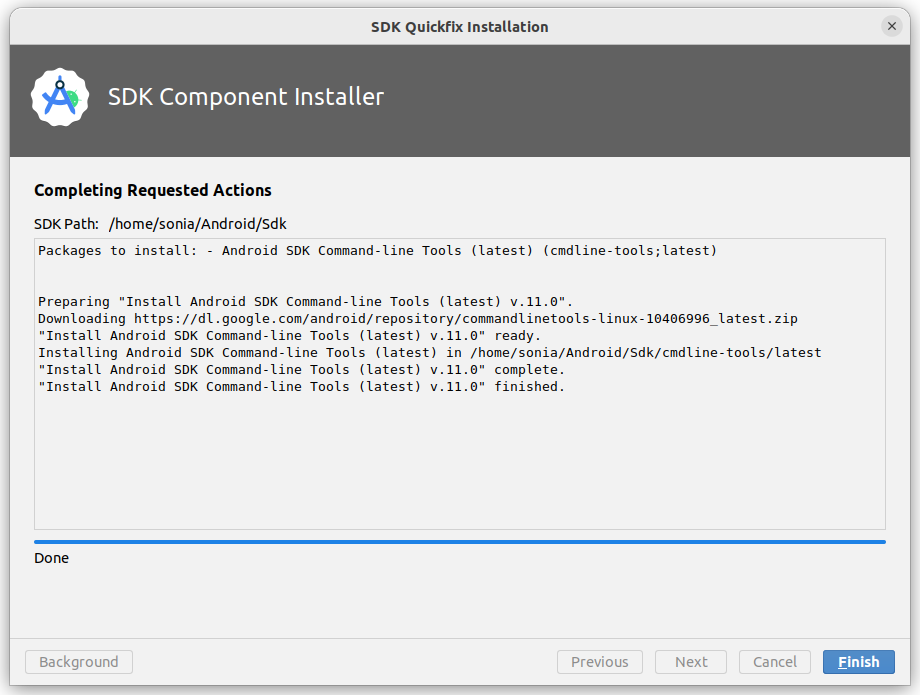The width and height of the screenshot is (920, 695).
Task: Click the 'SDK Path:' label
Action: [66, 224]
